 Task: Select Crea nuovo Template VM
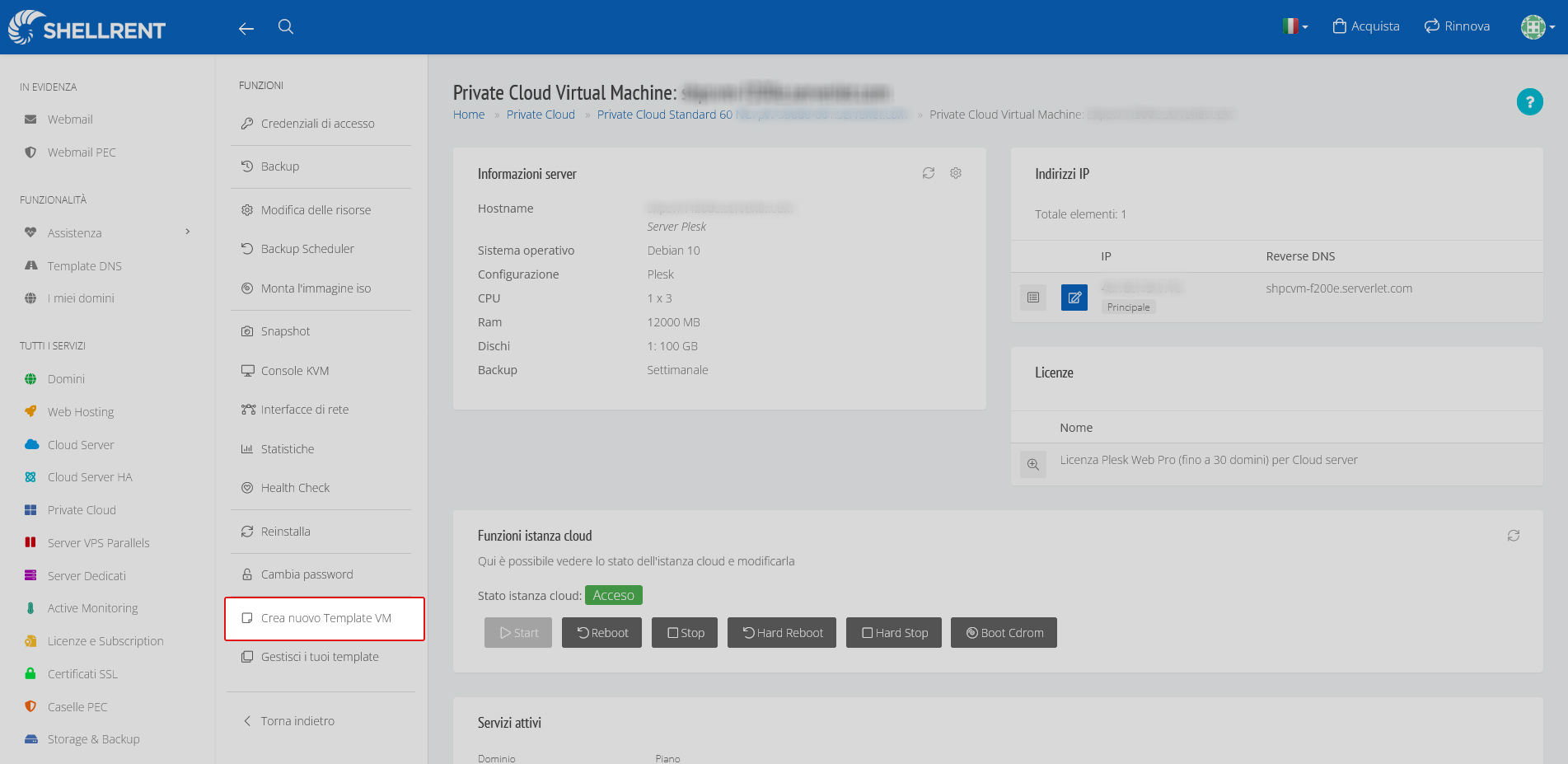click(325, 618)
